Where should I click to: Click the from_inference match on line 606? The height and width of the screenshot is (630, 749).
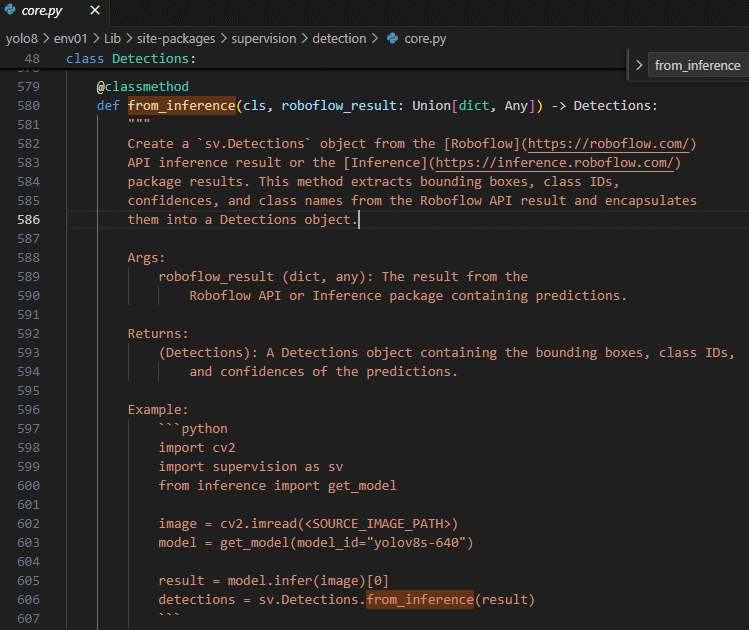[420, 600]
